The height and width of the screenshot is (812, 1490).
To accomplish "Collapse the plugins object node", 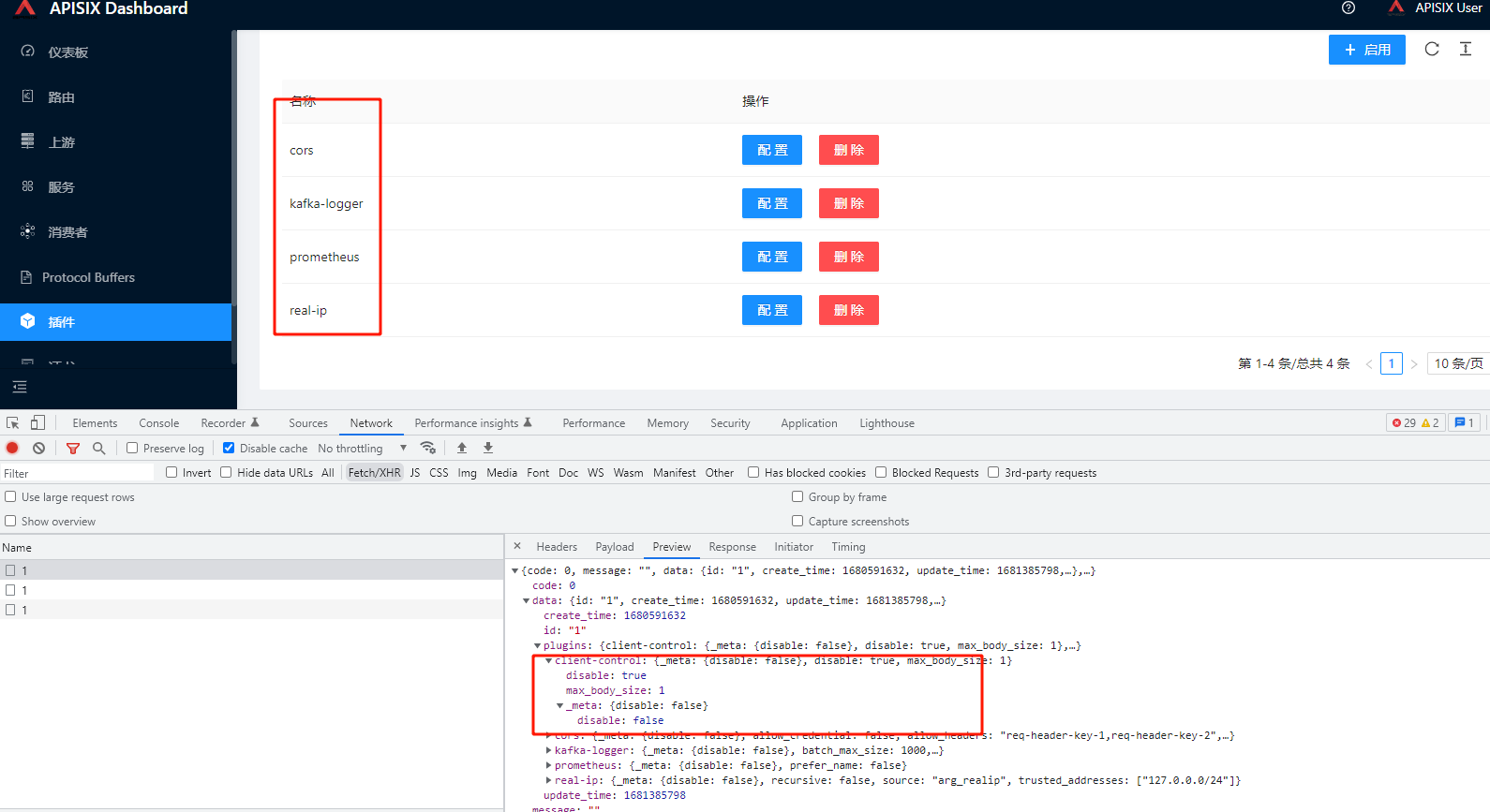I will point(537,645).
